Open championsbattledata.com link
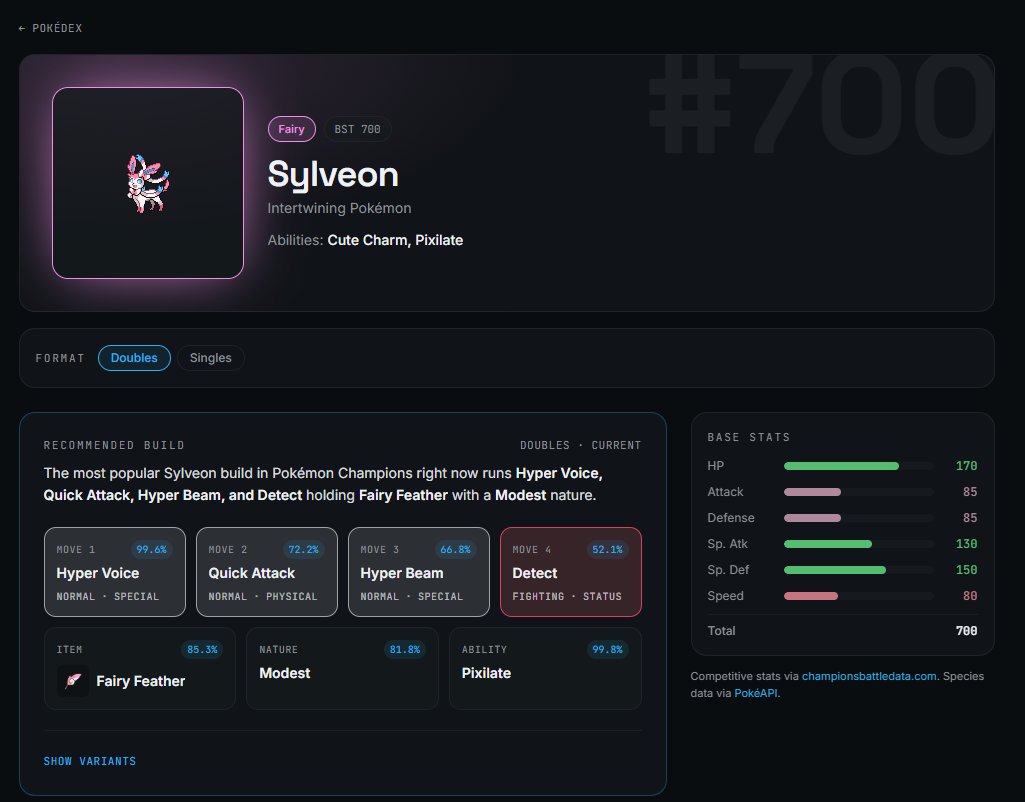 pos(869,676)
